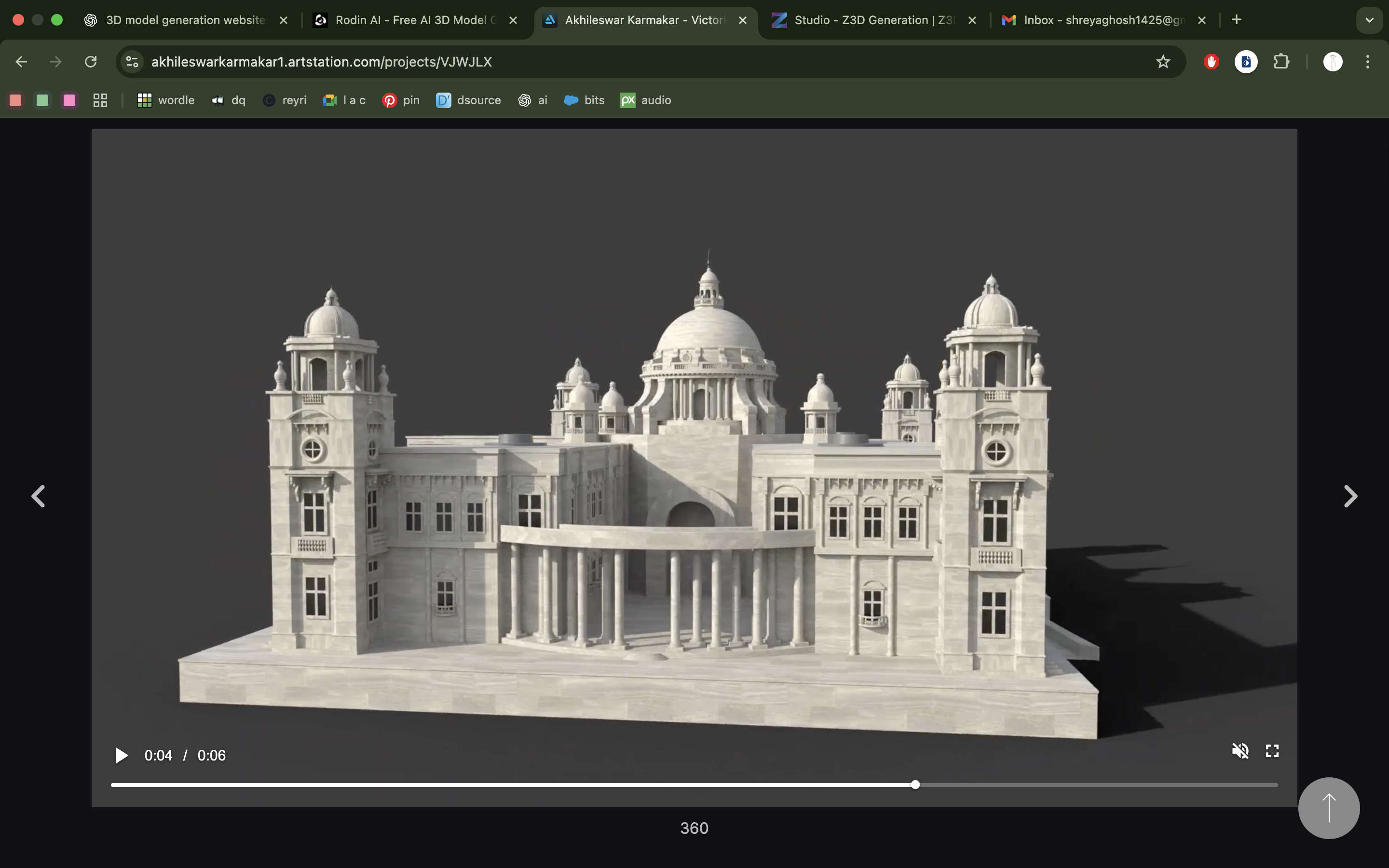This screenshot has height=868, width=1389.
Task: Click the scroll-to-top round button
Action: [1328, 808]
